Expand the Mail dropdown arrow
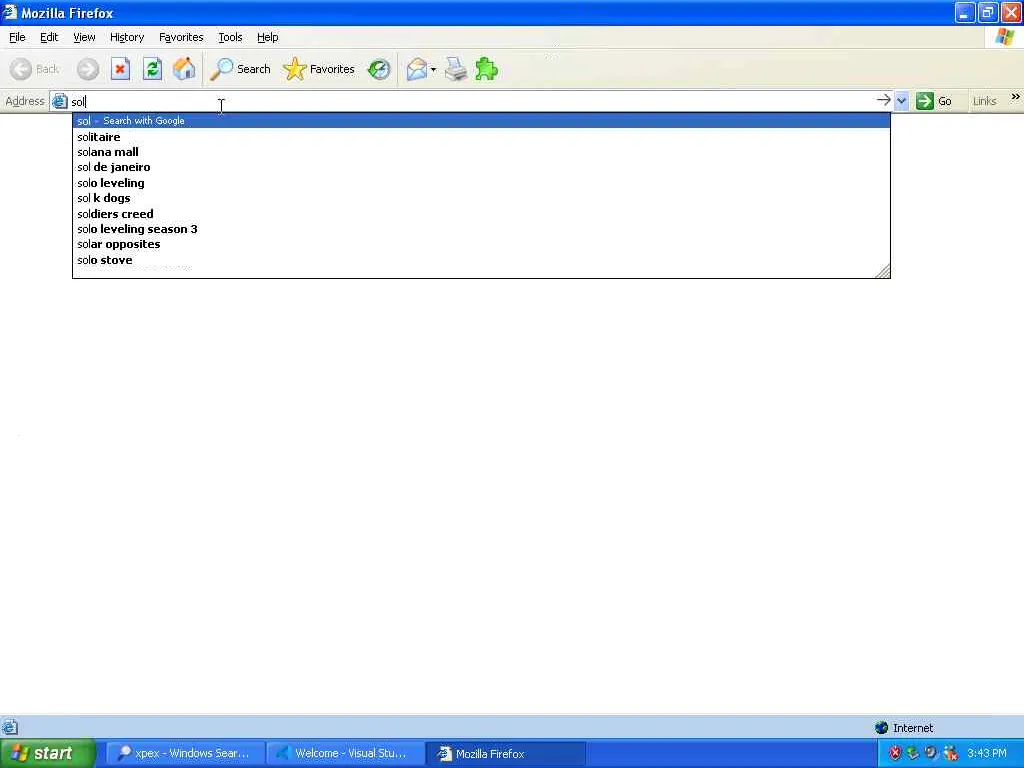This screenshot has height=768, width=1024. pos(434,69)
